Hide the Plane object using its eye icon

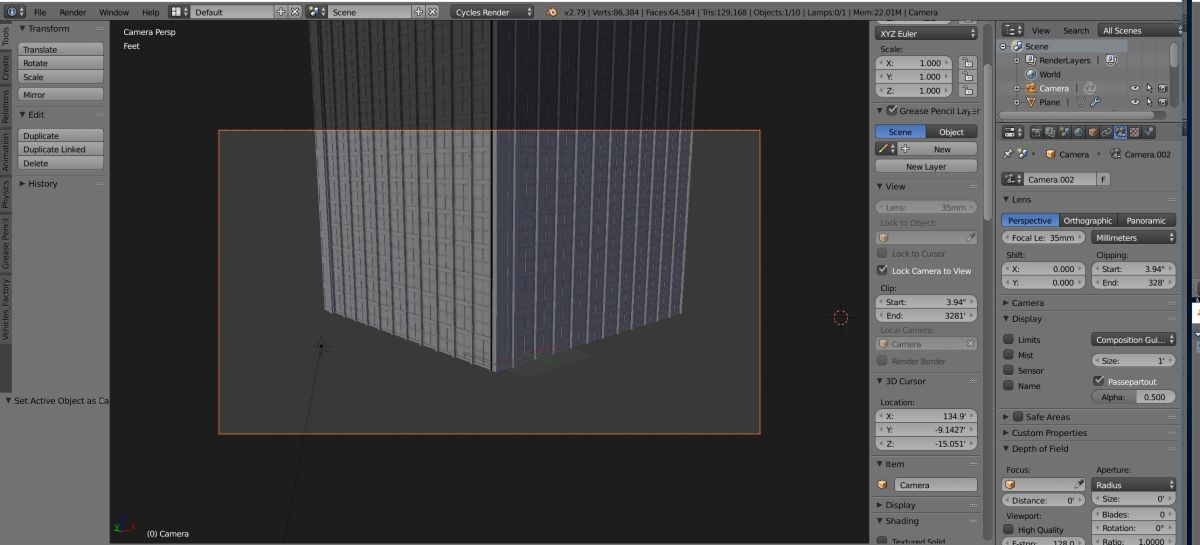pos(1135,102)
